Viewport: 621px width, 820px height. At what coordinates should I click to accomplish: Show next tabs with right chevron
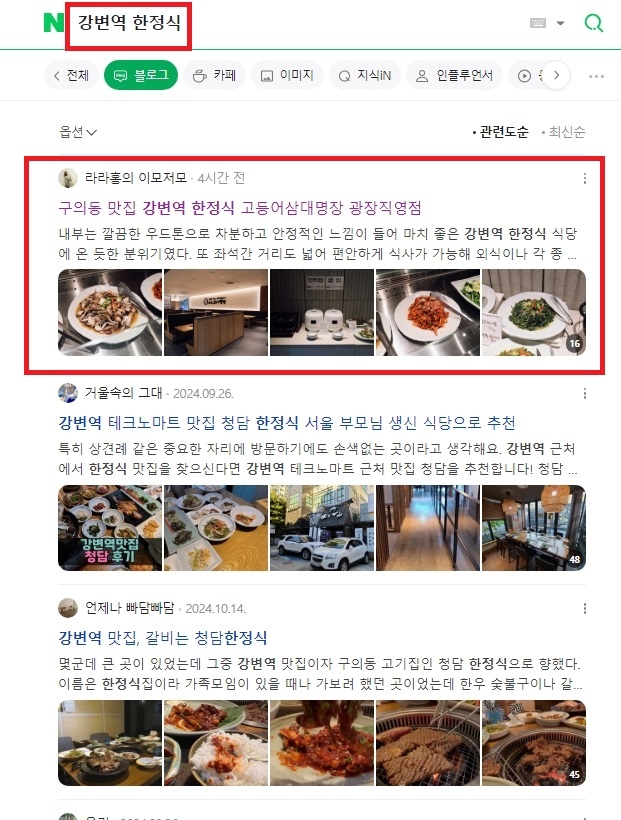coord(556,75)
